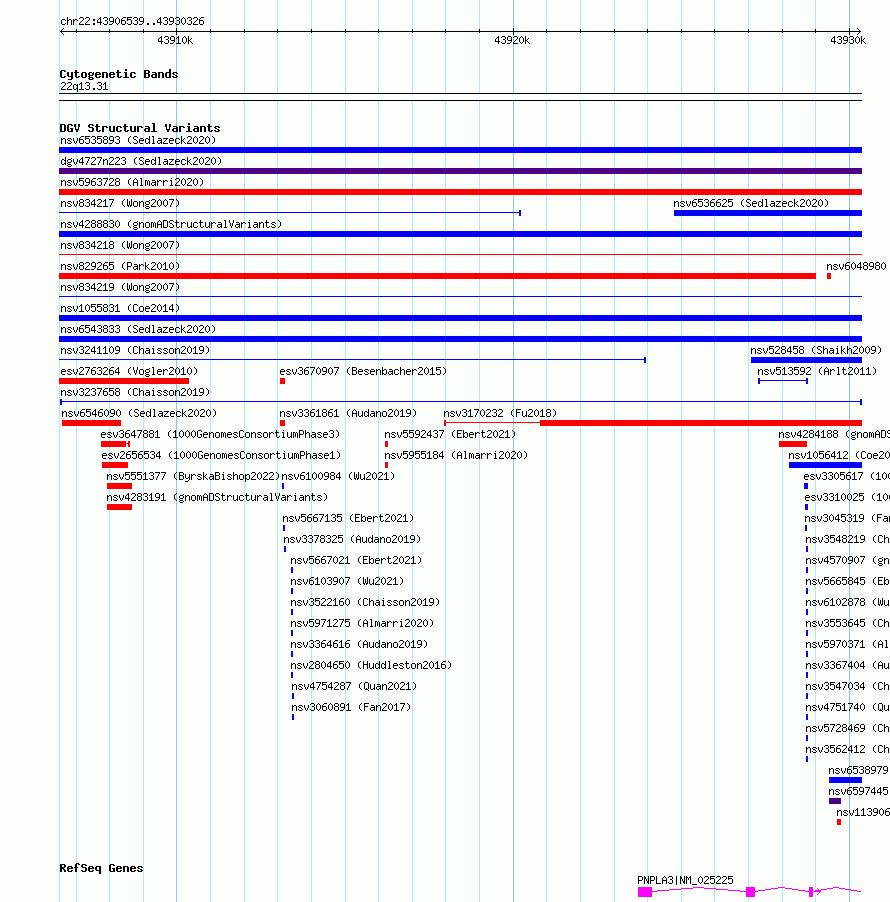
Task: Select the thick red nsv3170232 (Fu2018) bar
Action: tap(701, 423)
